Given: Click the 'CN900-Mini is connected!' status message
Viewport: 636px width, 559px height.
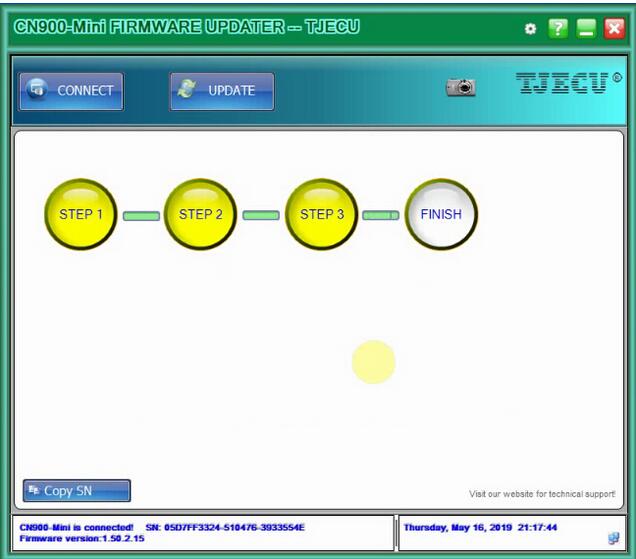Looking at the screenshot, I should [76, 527].
